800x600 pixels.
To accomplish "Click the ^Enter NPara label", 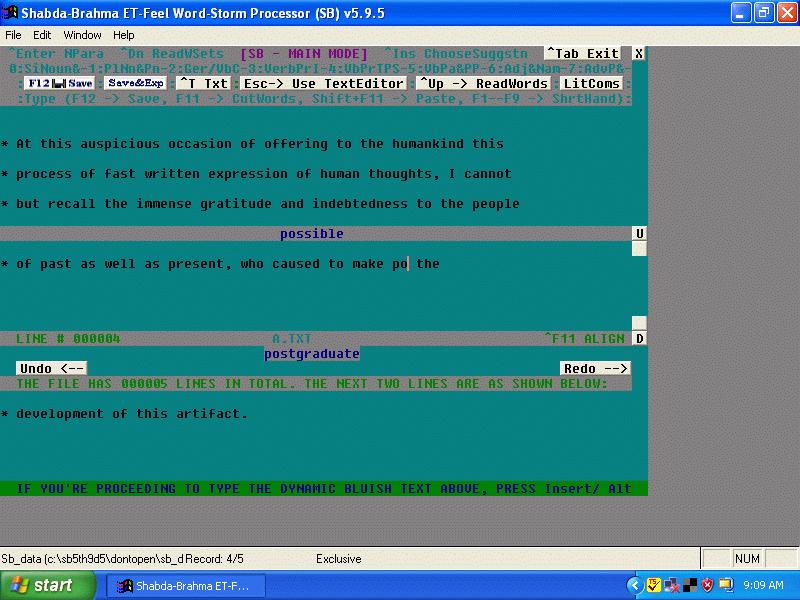I will [56, 54].
